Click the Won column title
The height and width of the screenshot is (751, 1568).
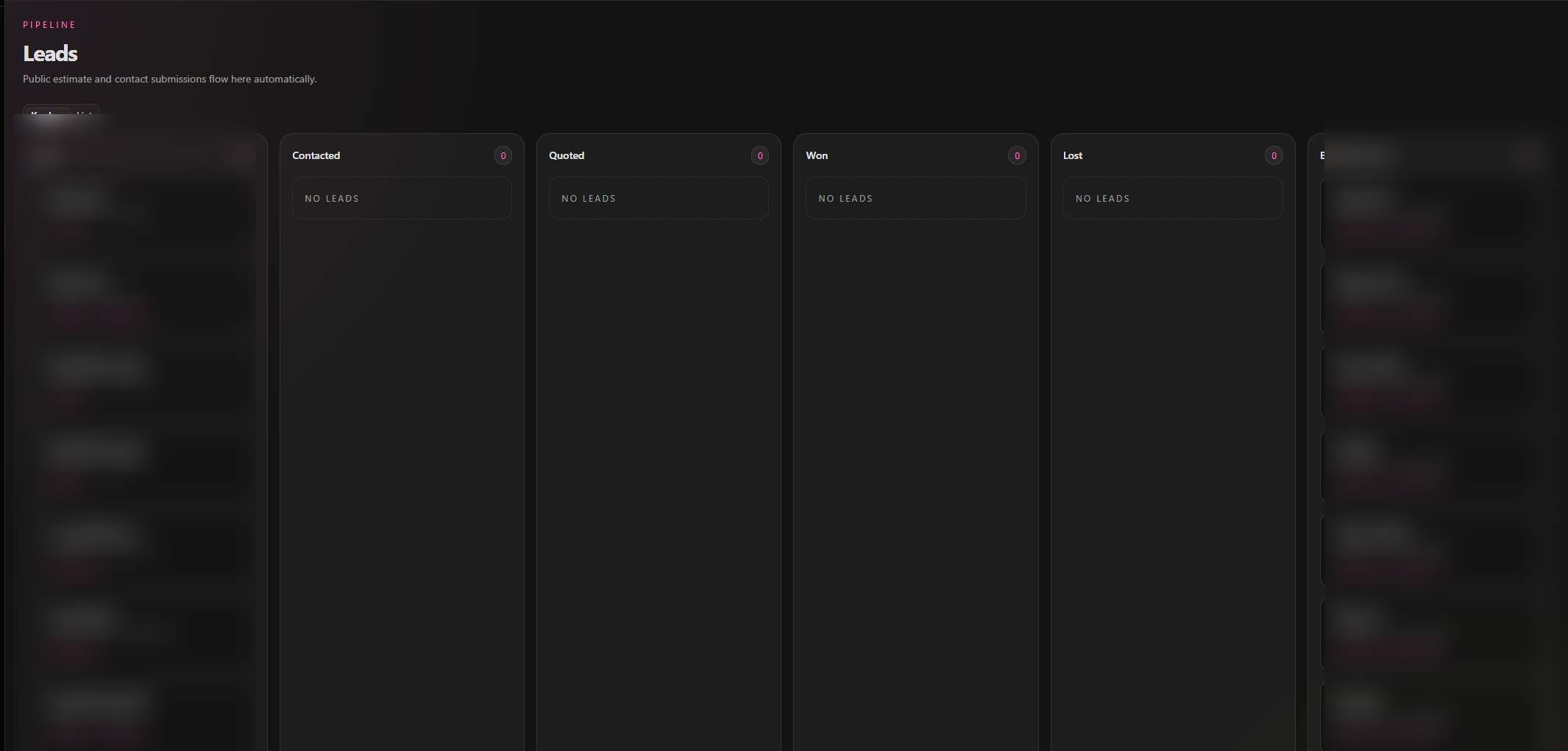pos(817,155)
